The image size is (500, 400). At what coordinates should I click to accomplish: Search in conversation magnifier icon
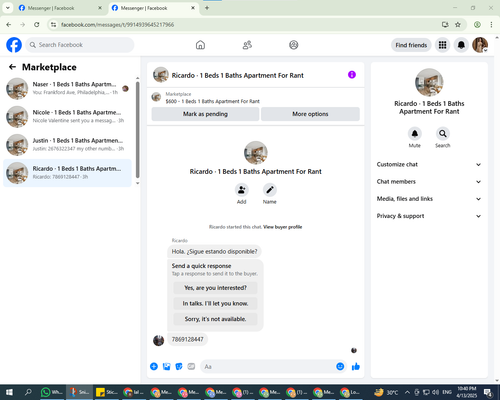coord(443,134)
